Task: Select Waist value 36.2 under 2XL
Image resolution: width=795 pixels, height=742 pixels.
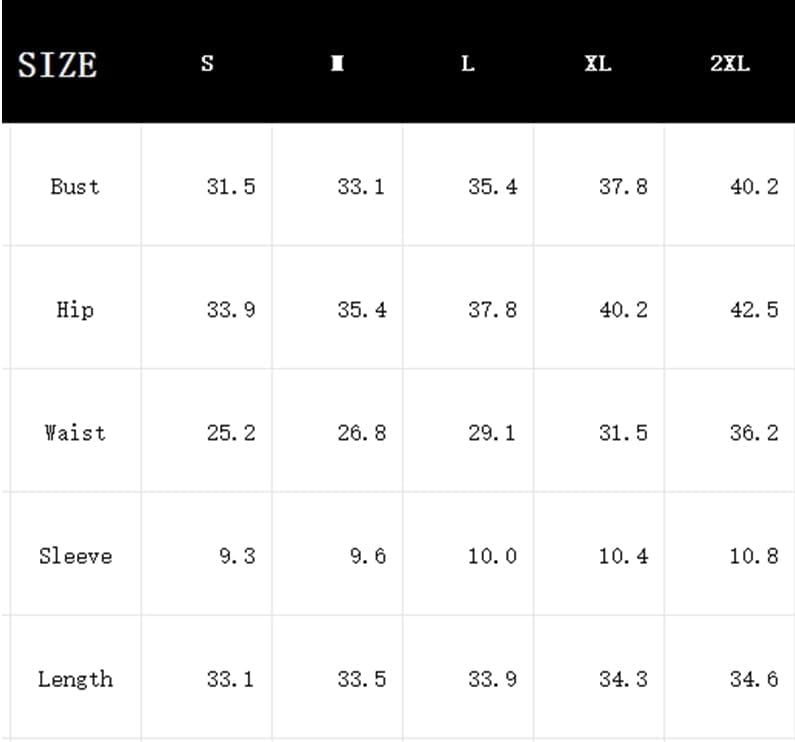Action: [754, 432]
